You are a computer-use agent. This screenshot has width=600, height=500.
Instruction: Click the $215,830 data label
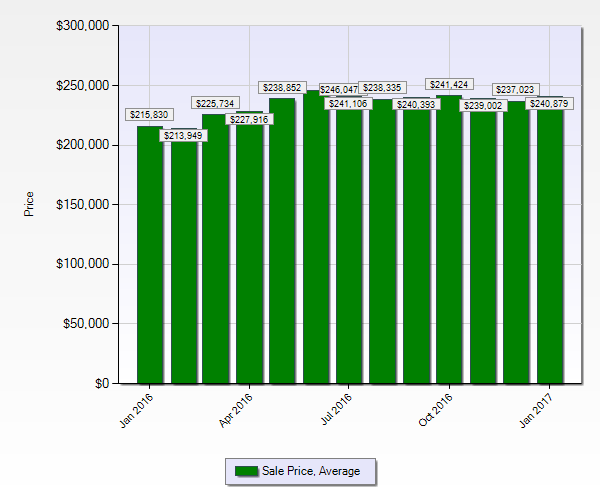pyautogui.click(x=149, y=115)
